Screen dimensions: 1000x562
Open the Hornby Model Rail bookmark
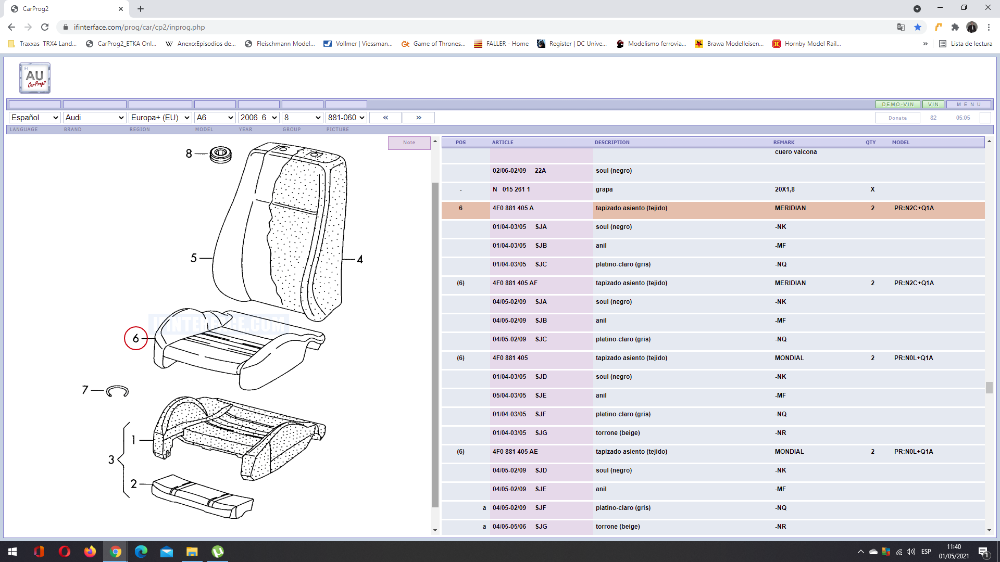(x=807, y=44)
